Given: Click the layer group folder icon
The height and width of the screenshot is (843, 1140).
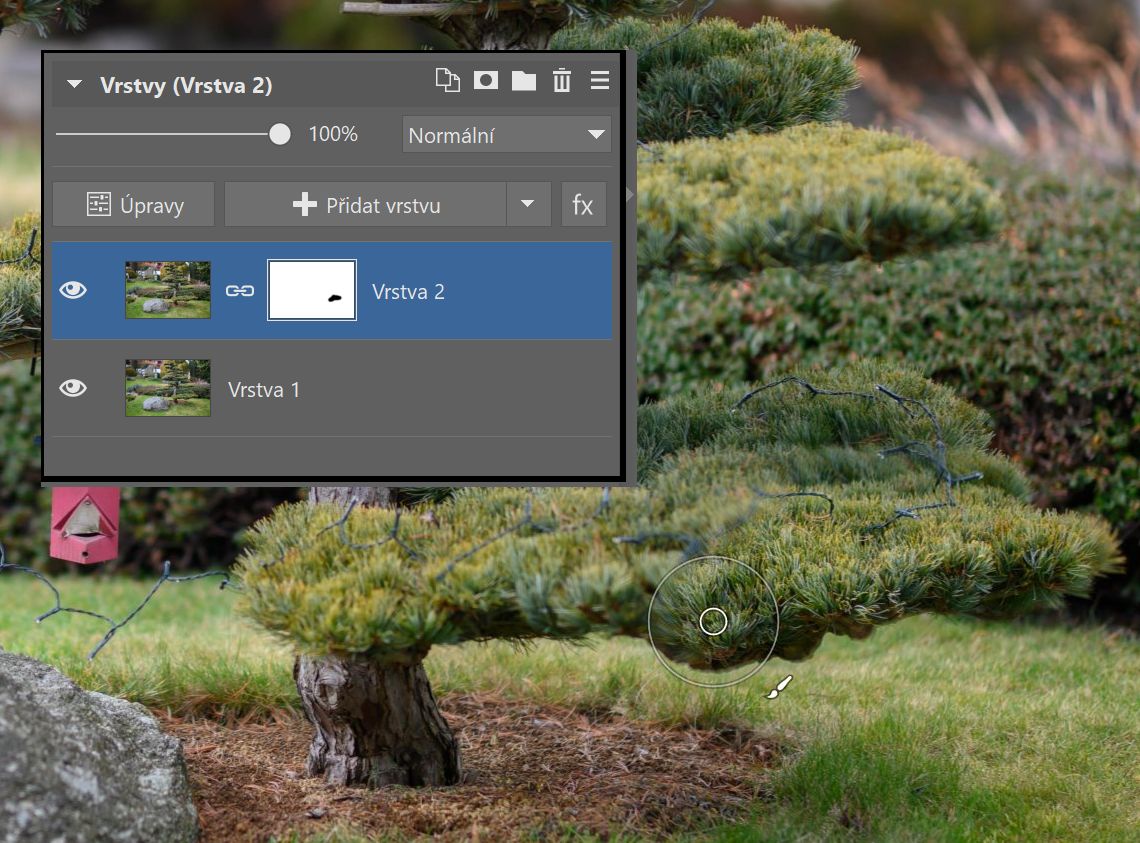Looking at the screenshot, I should point(523,81).
